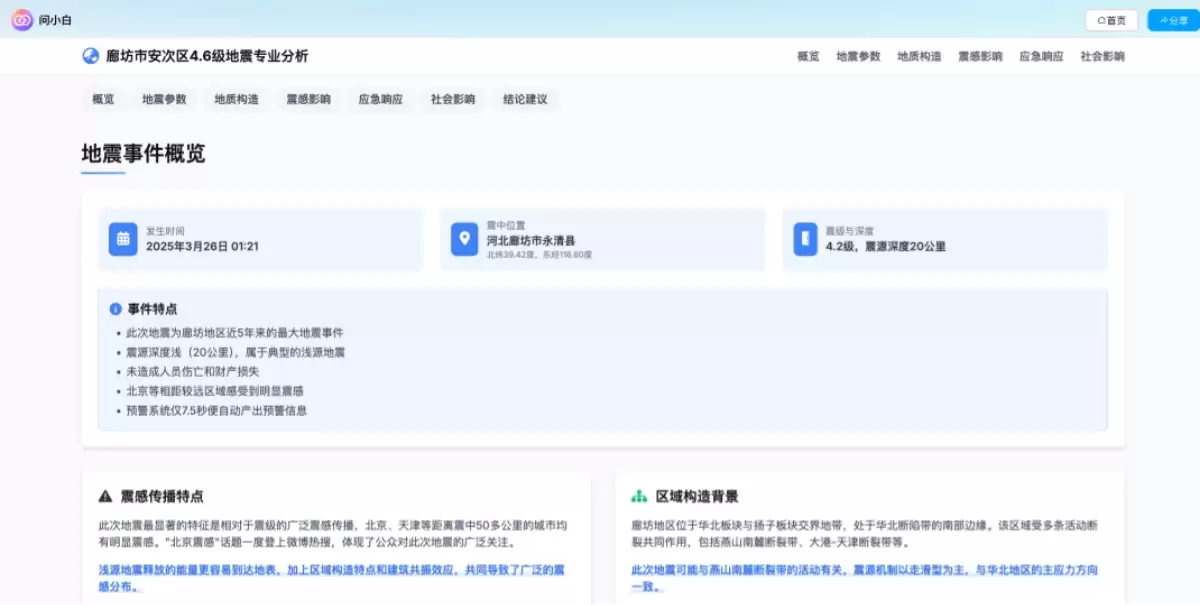Click the bullet 北京等相距较远区域感受到明显震感
The height and width of the screenshot is (605, 1200).
tap(215, 391)
